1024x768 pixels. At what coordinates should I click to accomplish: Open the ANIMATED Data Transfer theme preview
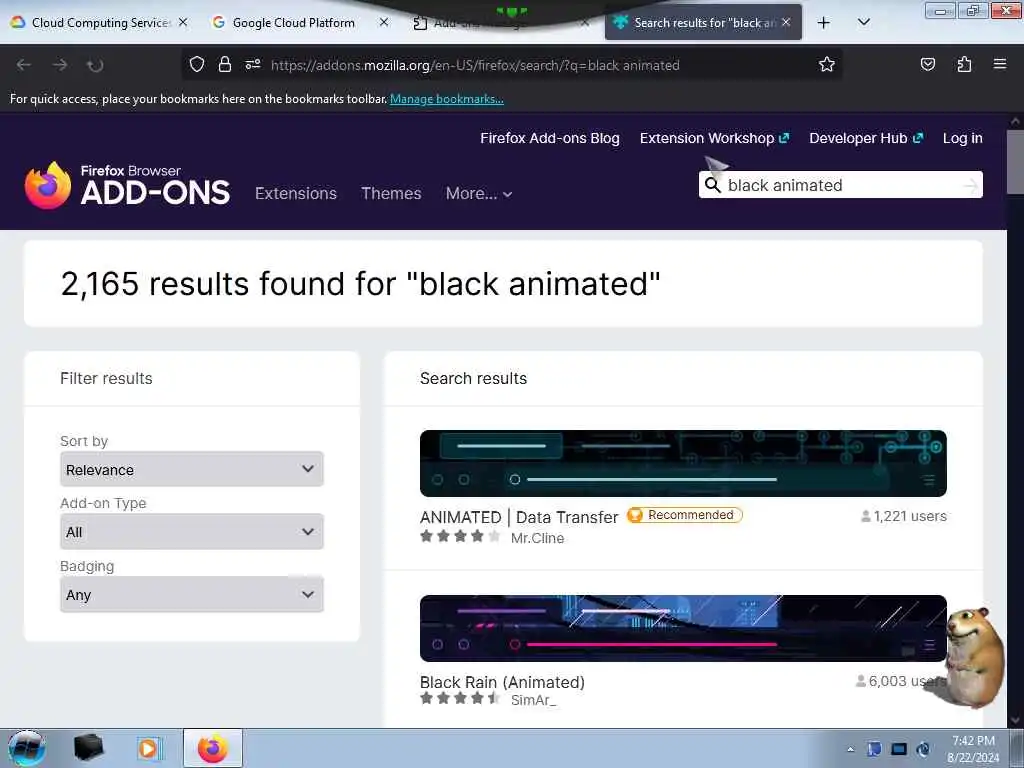click(x=683, y=463)
